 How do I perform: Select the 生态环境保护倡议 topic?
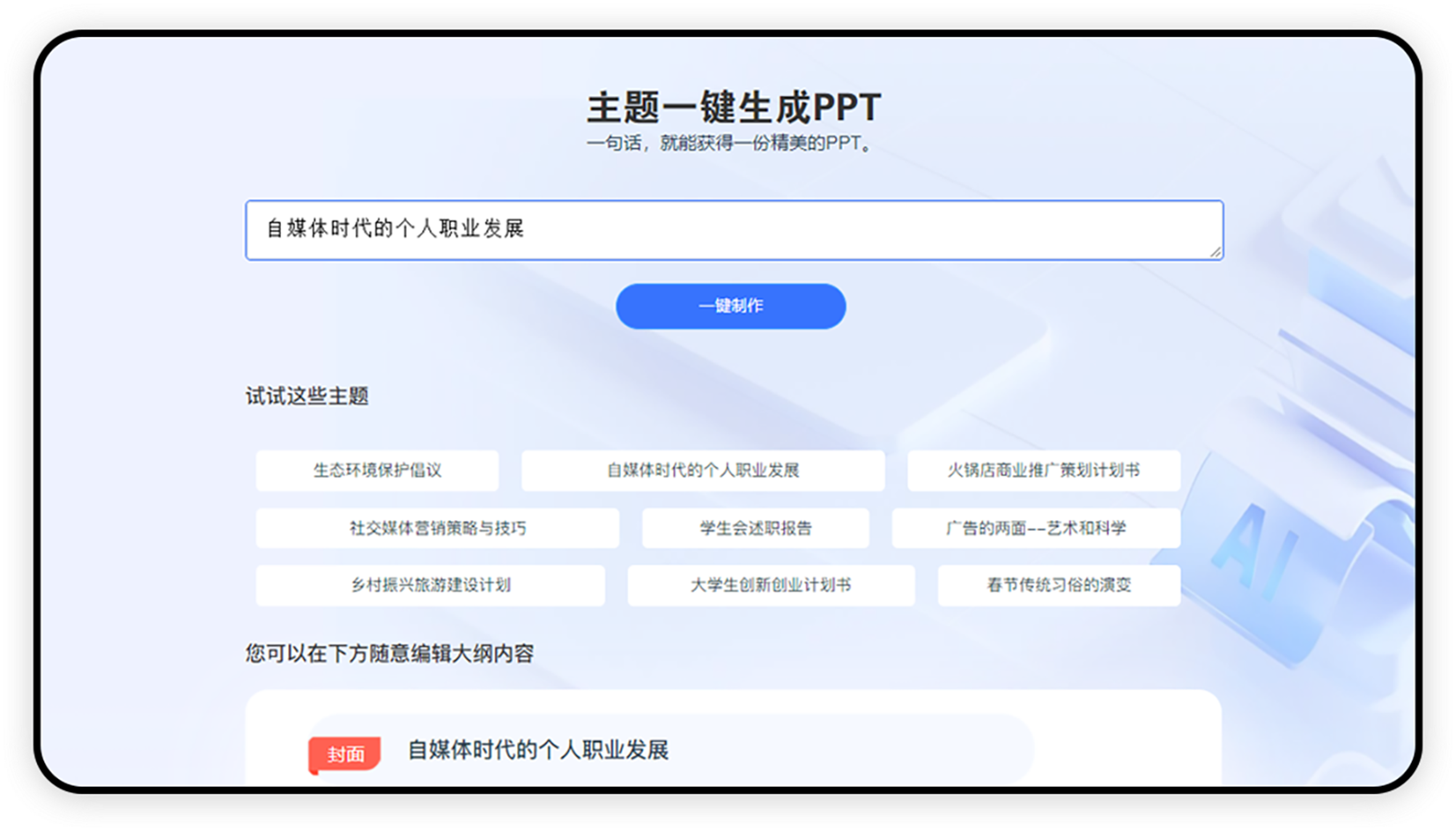point(377,471)
